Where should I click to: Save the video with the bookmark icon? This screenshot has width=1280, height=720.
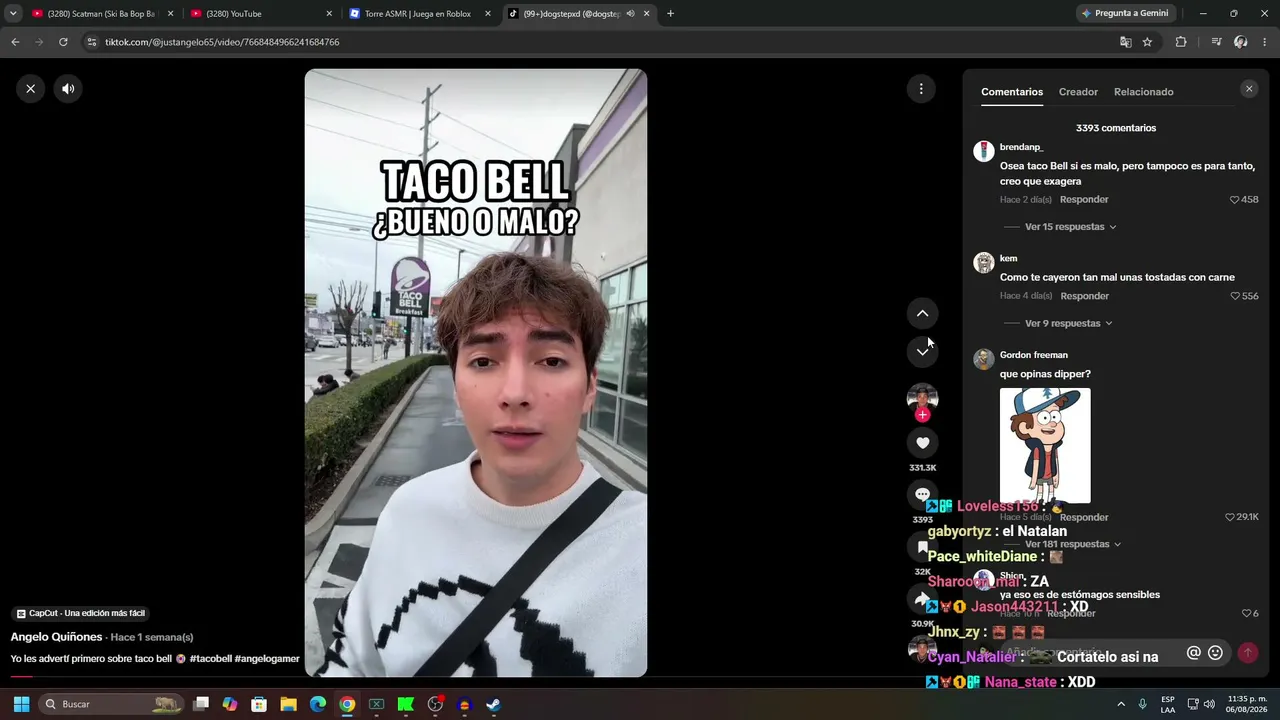click(922, 547)
